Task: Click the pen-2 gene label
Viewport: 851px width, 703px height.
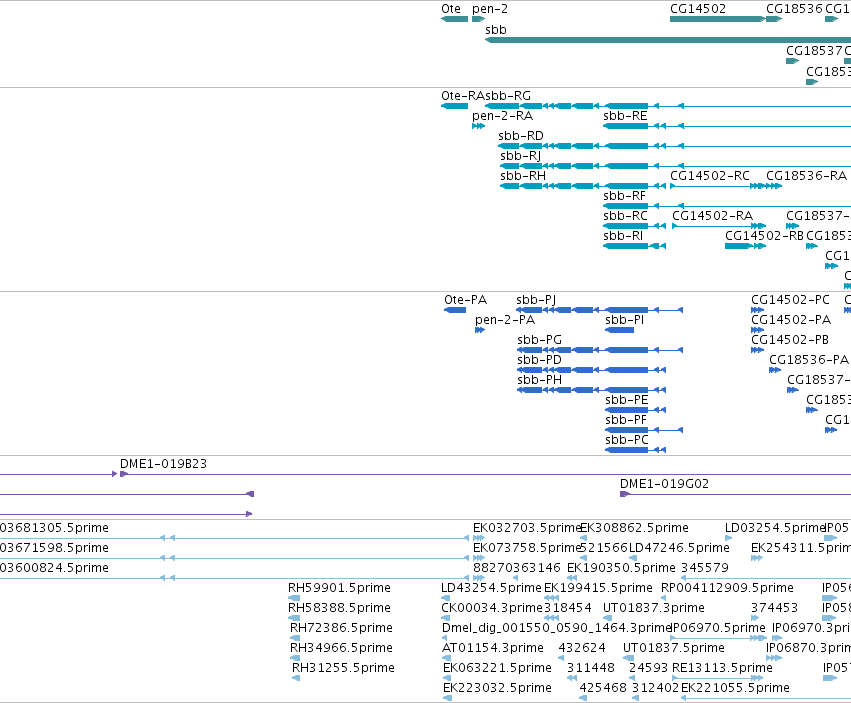Action: click(x=490, y=9)
